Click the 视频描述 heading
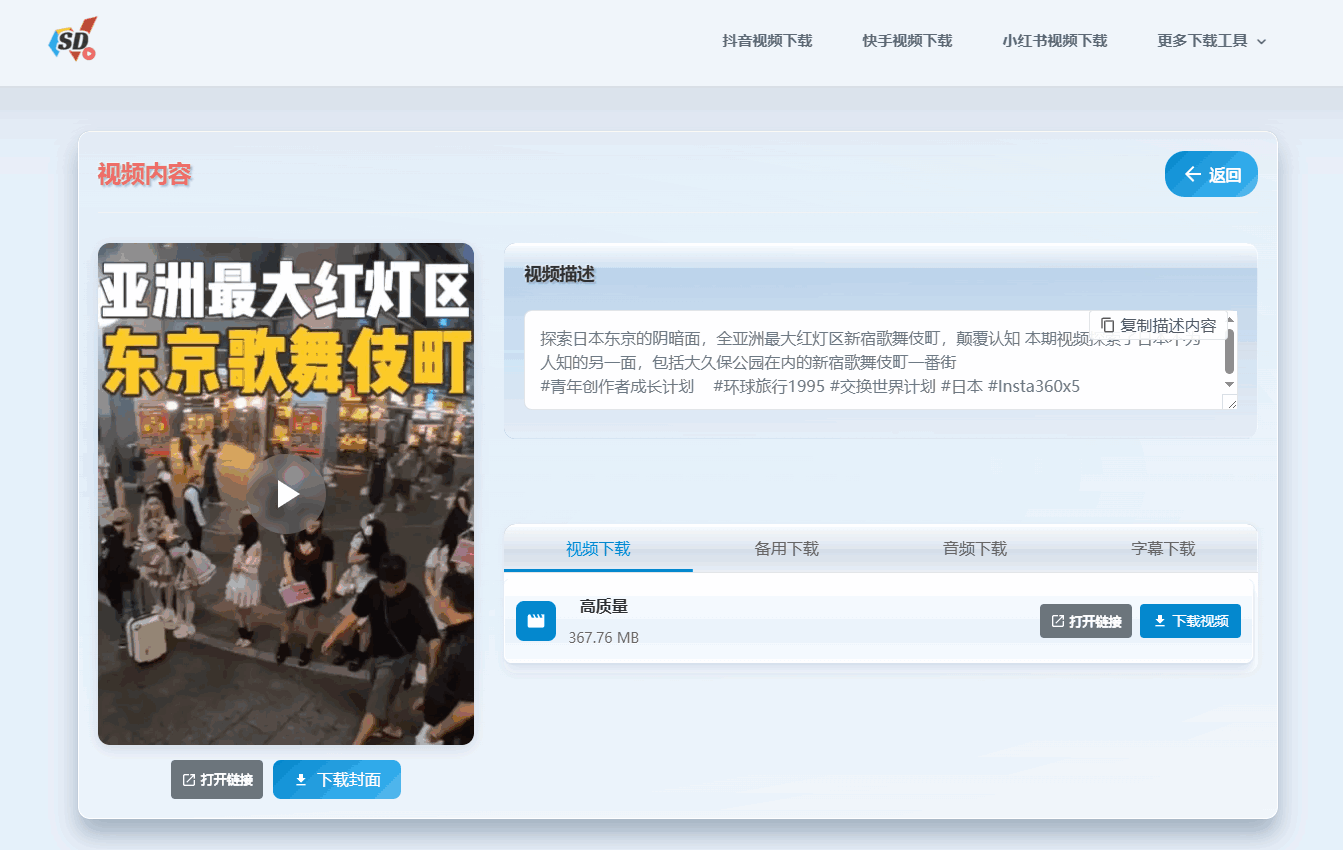Image resolution: width=1343 pixels, height=850 pixels. pos(560,273)
